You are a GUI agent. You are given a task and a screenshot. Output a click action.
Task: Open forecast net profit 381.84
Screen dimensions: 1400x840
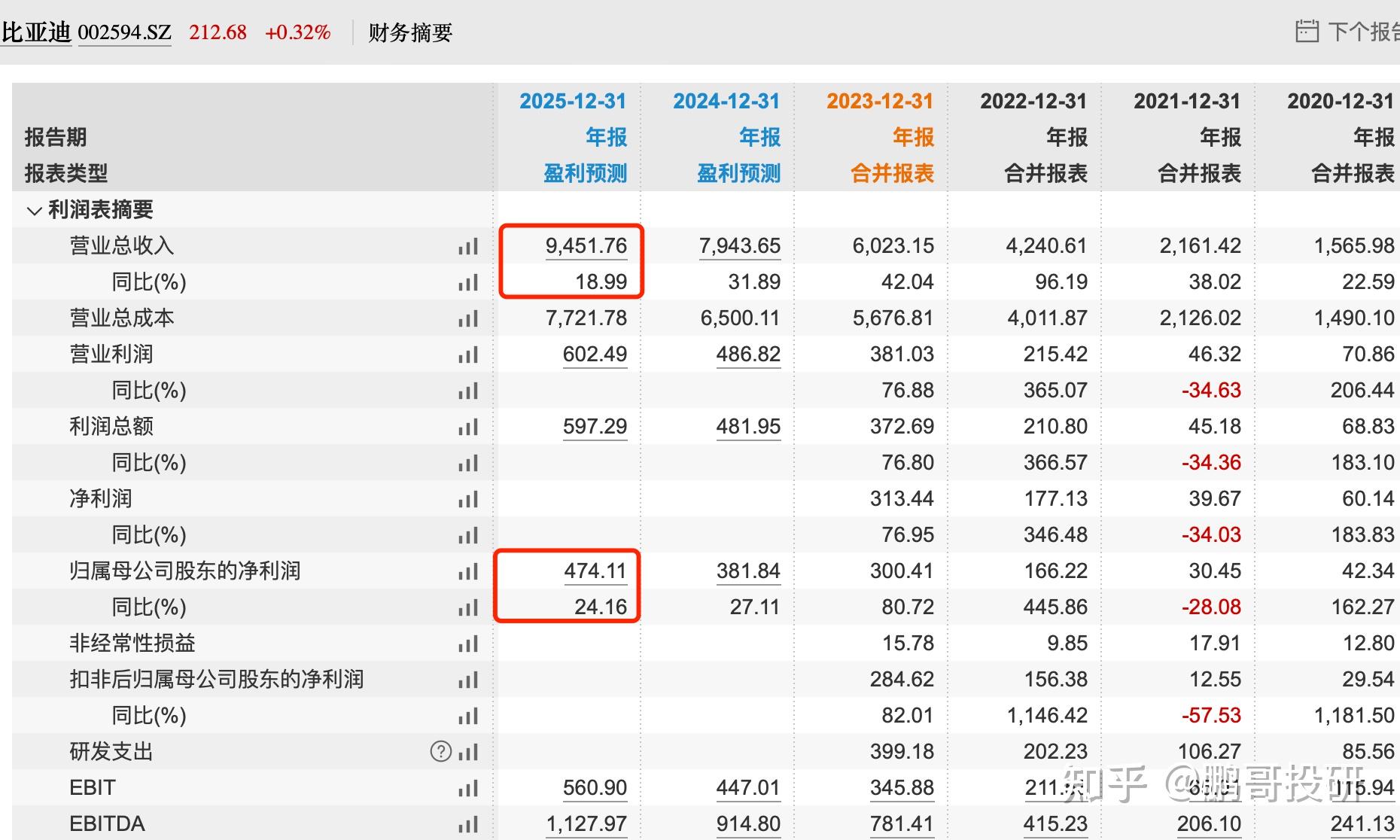point(748,571)
